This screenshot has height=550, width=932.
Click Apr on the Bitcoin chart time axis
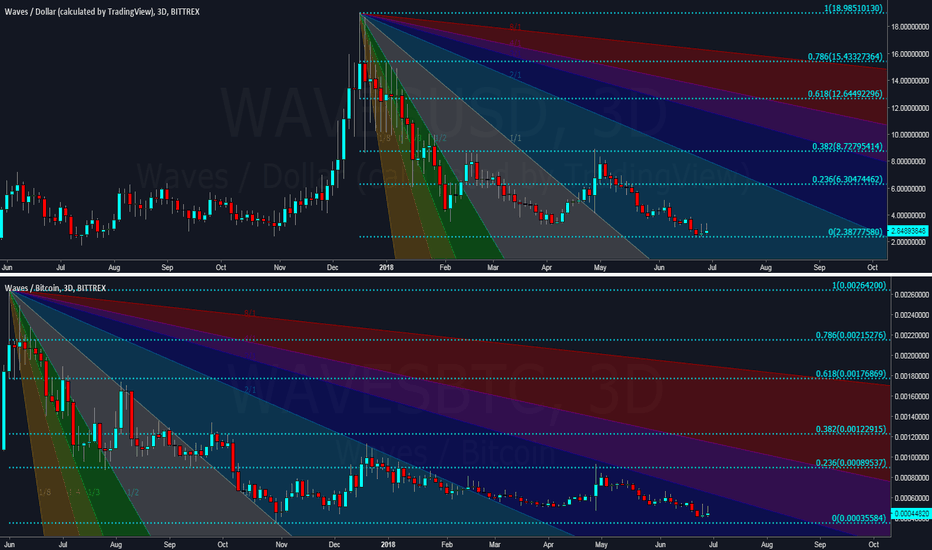point(548,544)
